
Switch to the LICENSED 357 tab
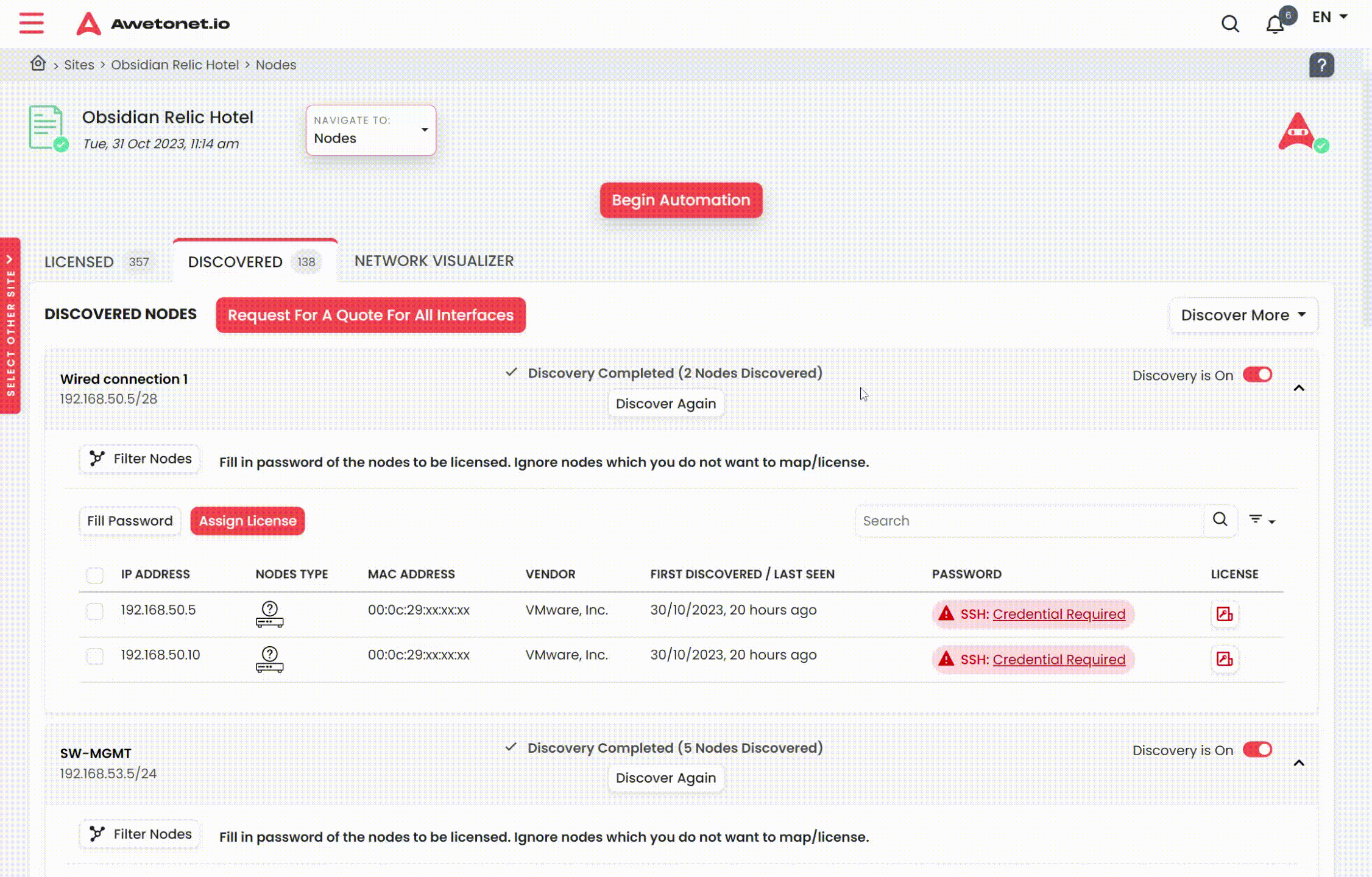(x=97, y=261)
